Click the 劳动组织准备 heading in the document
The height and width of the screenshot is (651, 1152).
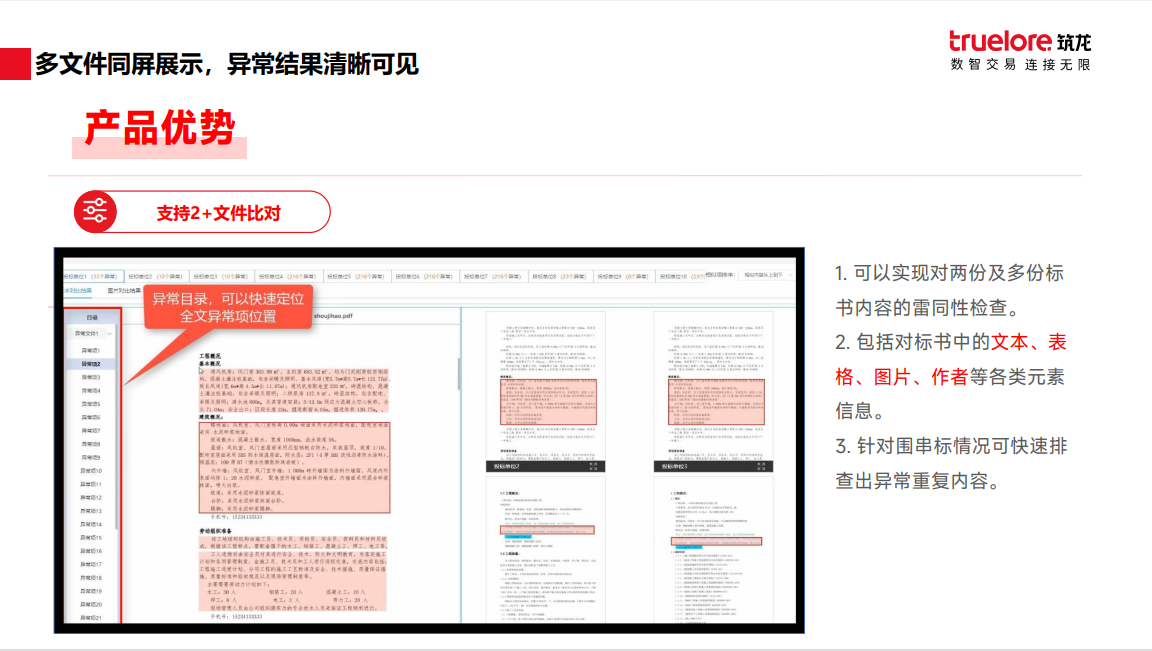point(215,530)
